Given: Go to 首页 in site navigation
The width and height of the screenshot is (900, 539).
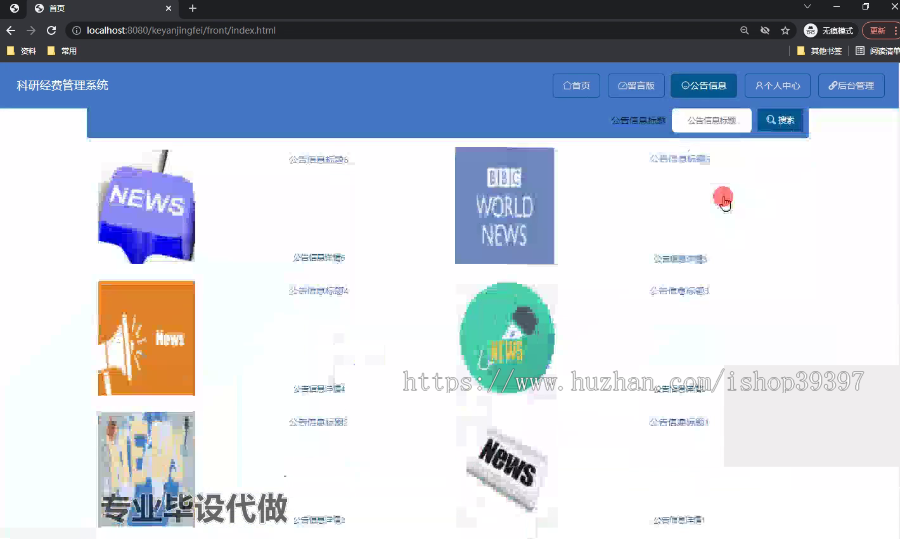Looking at the screenshot, I should (576, 86).
